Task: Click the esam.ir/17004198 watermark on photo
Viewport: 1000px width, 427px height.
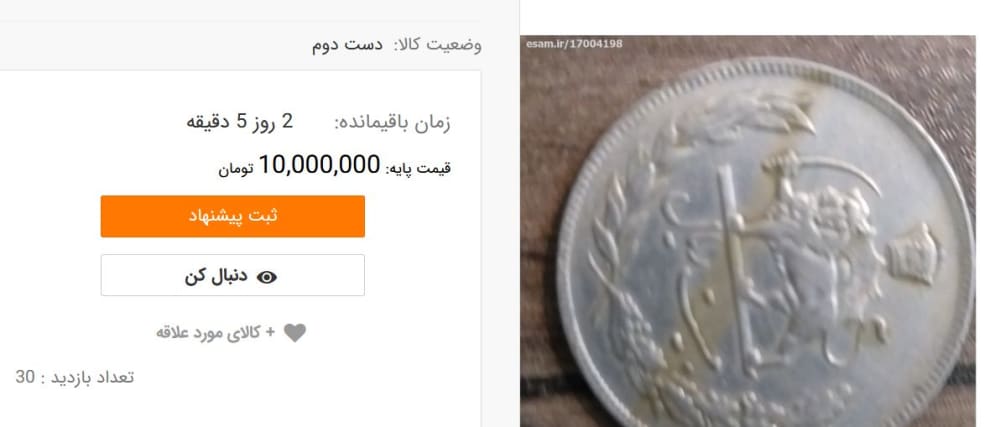Action: [x=573, y=44]
